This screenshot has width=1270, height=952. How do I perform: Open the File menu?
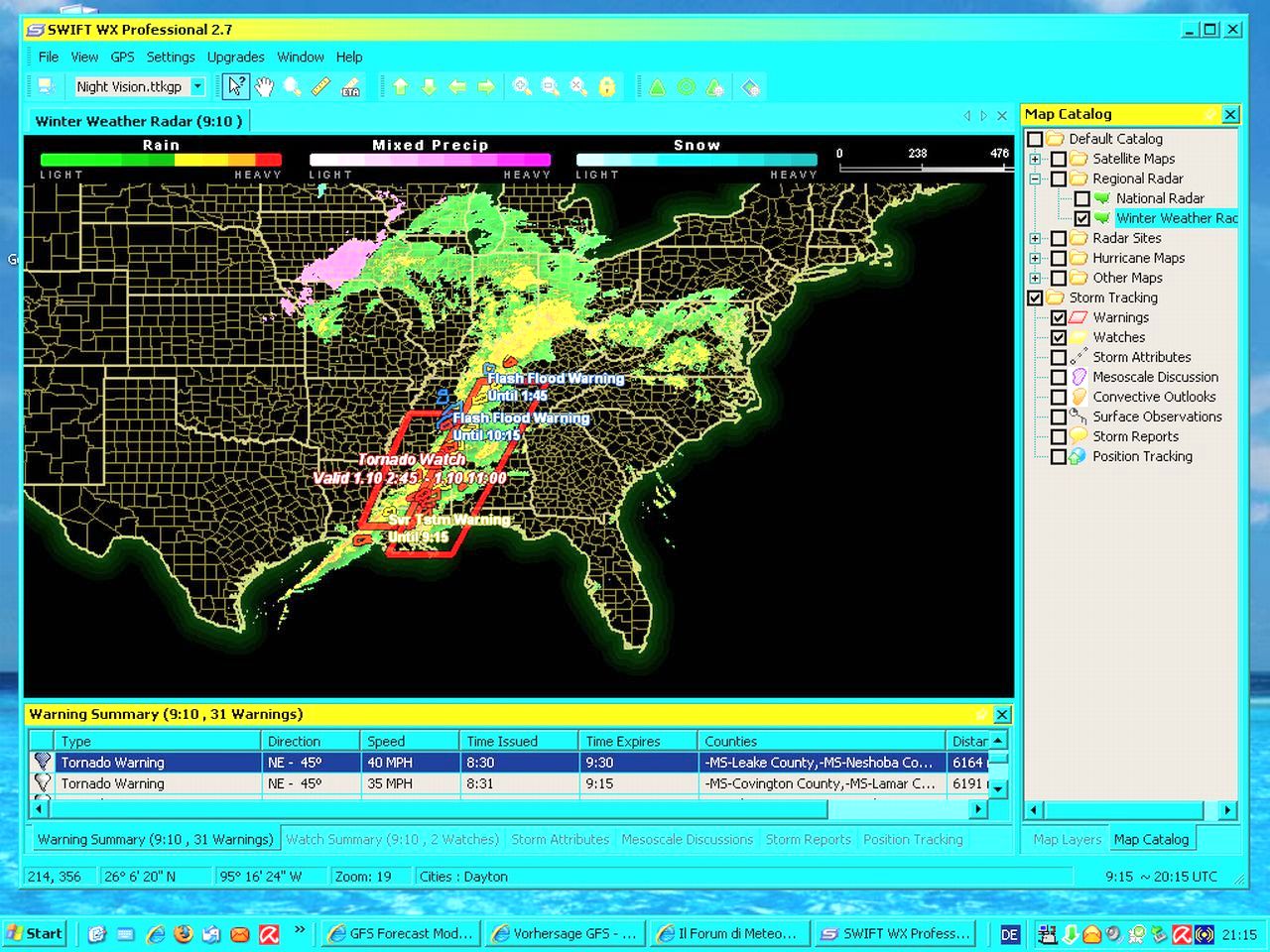click(49, 57)
